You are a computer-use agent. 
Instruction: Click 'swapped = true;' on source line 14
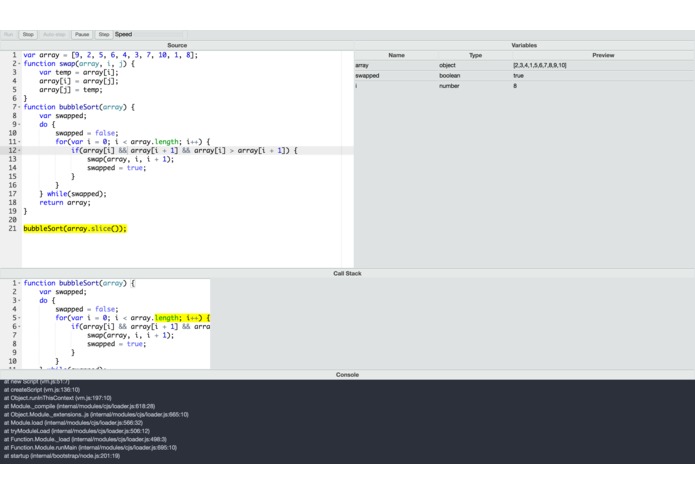(117, 168)
